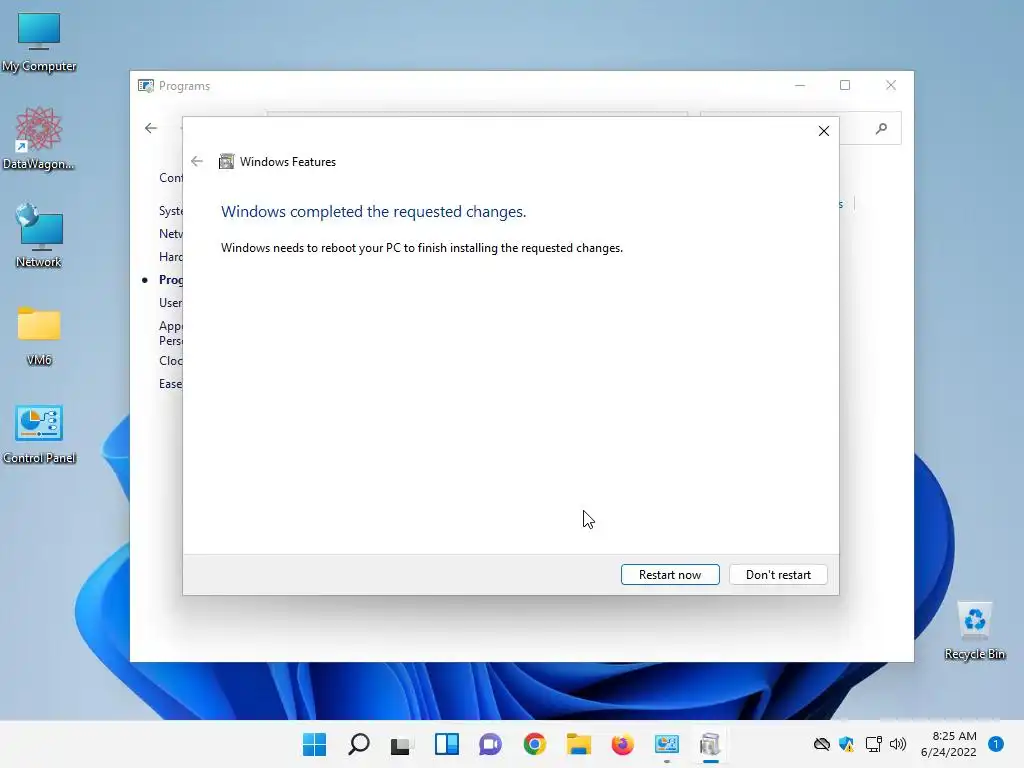Switch to Windows Features taskbar item

tap(710, 744)
